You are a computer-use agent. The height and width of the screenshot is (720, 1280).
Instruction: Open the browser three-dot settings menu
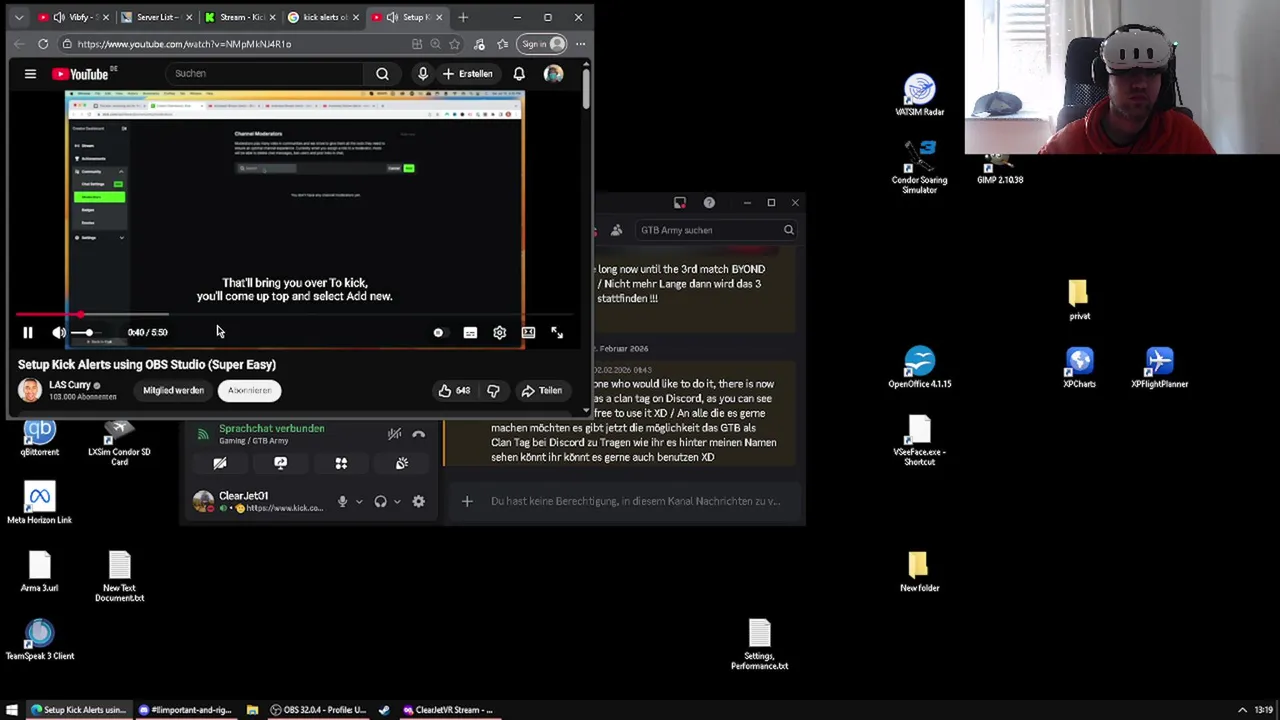(x=580, y=44)
